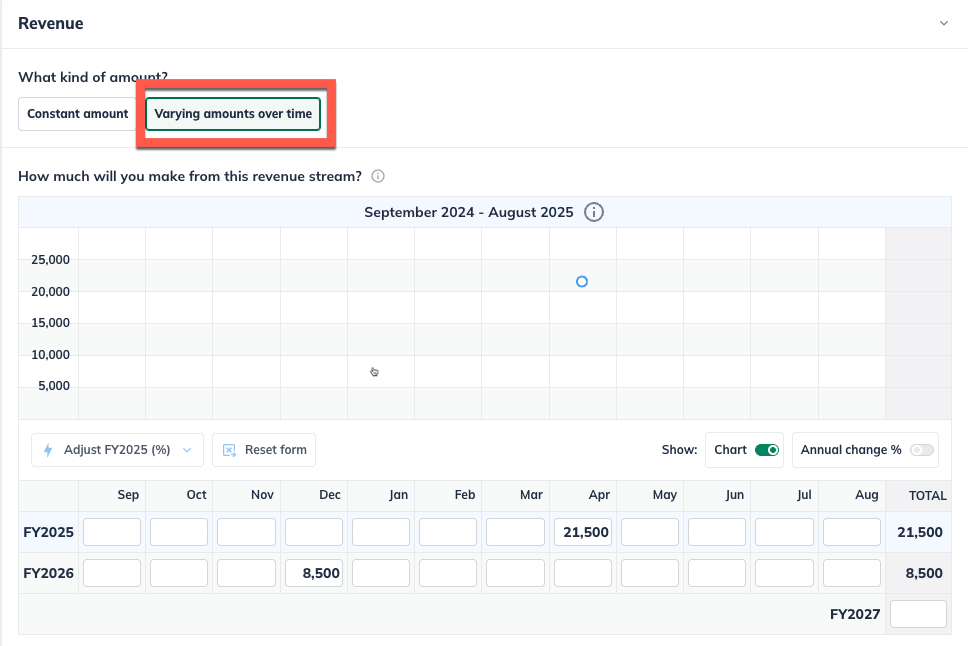Click the FY2025 total value 21,500
968x646 pixels.
click(919, 532)
